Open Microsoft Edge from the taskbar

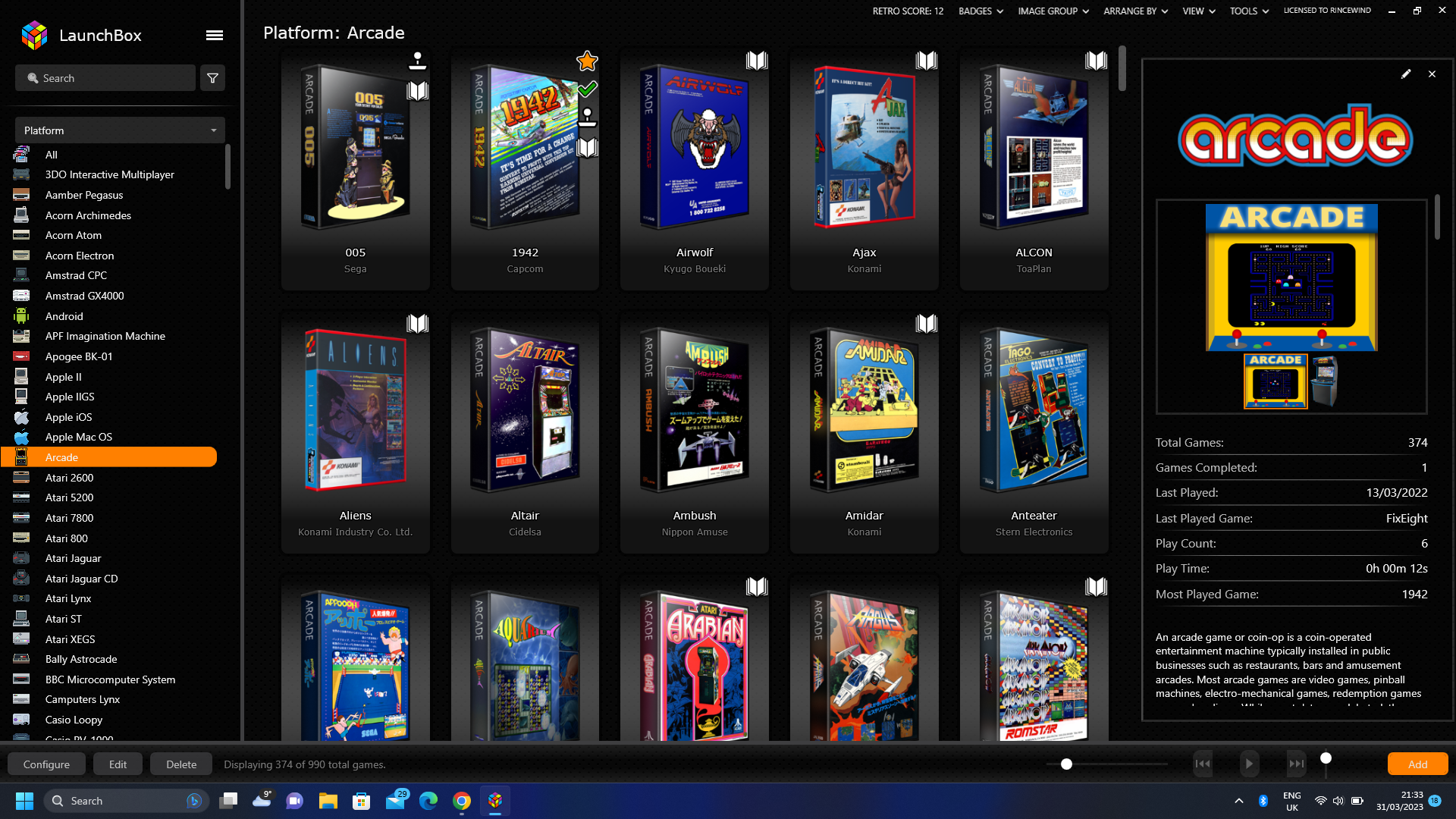point(428,801)
